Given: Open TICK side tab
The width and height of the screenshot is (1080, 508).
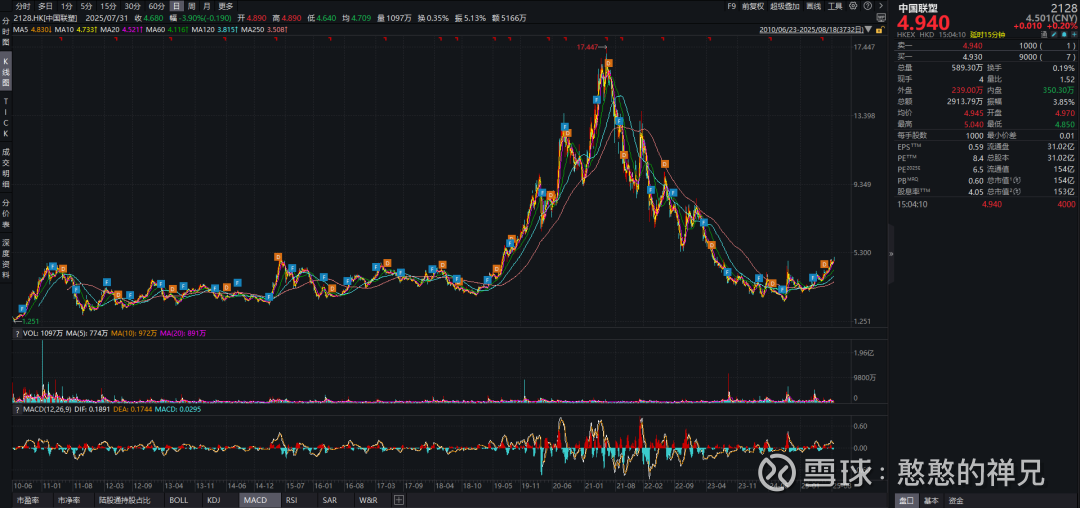Looking at the screenshot, I should tap(6, 116).
